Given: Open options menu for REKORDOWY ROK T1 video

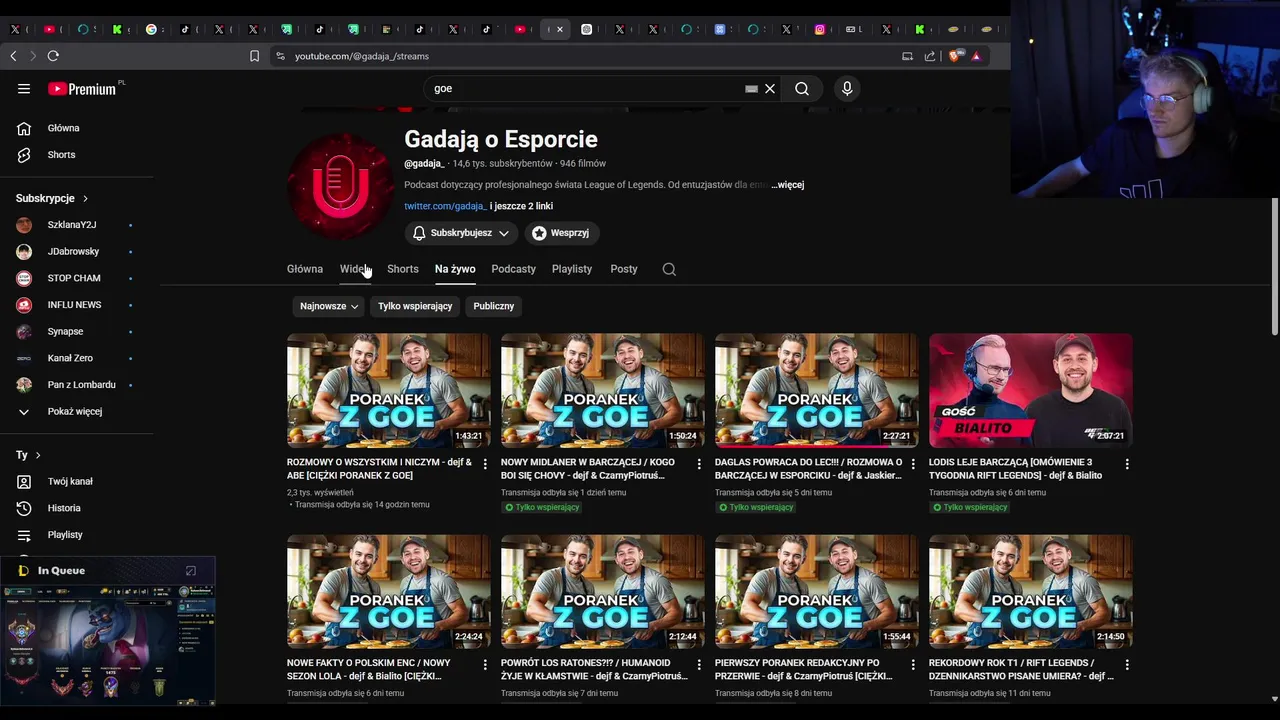Looking at the screenshot, I should point(1127,664).
